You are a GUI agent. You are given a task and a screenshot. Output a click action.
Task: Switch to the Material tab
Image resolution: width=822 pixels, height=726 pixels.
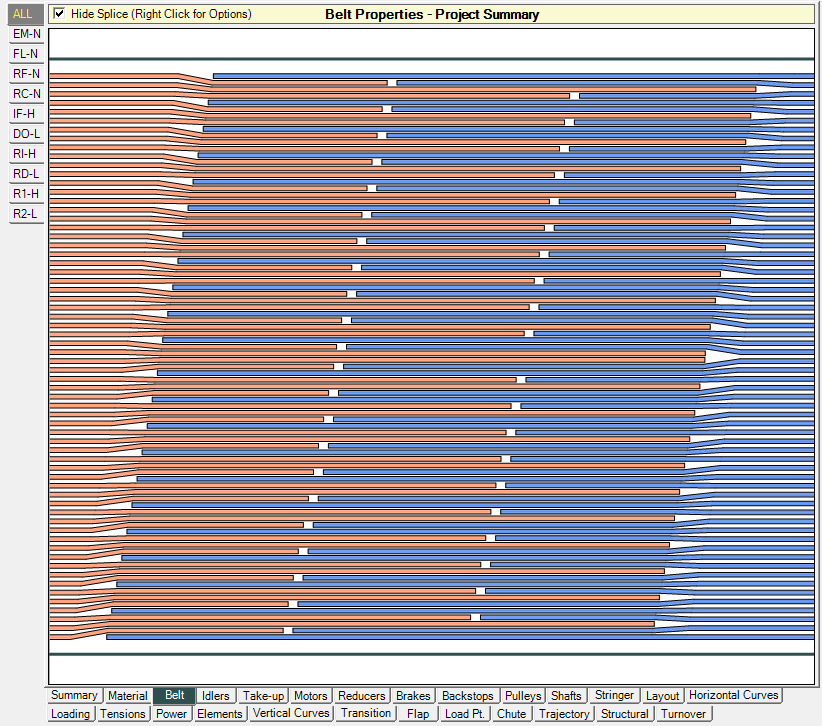(128, 696)
